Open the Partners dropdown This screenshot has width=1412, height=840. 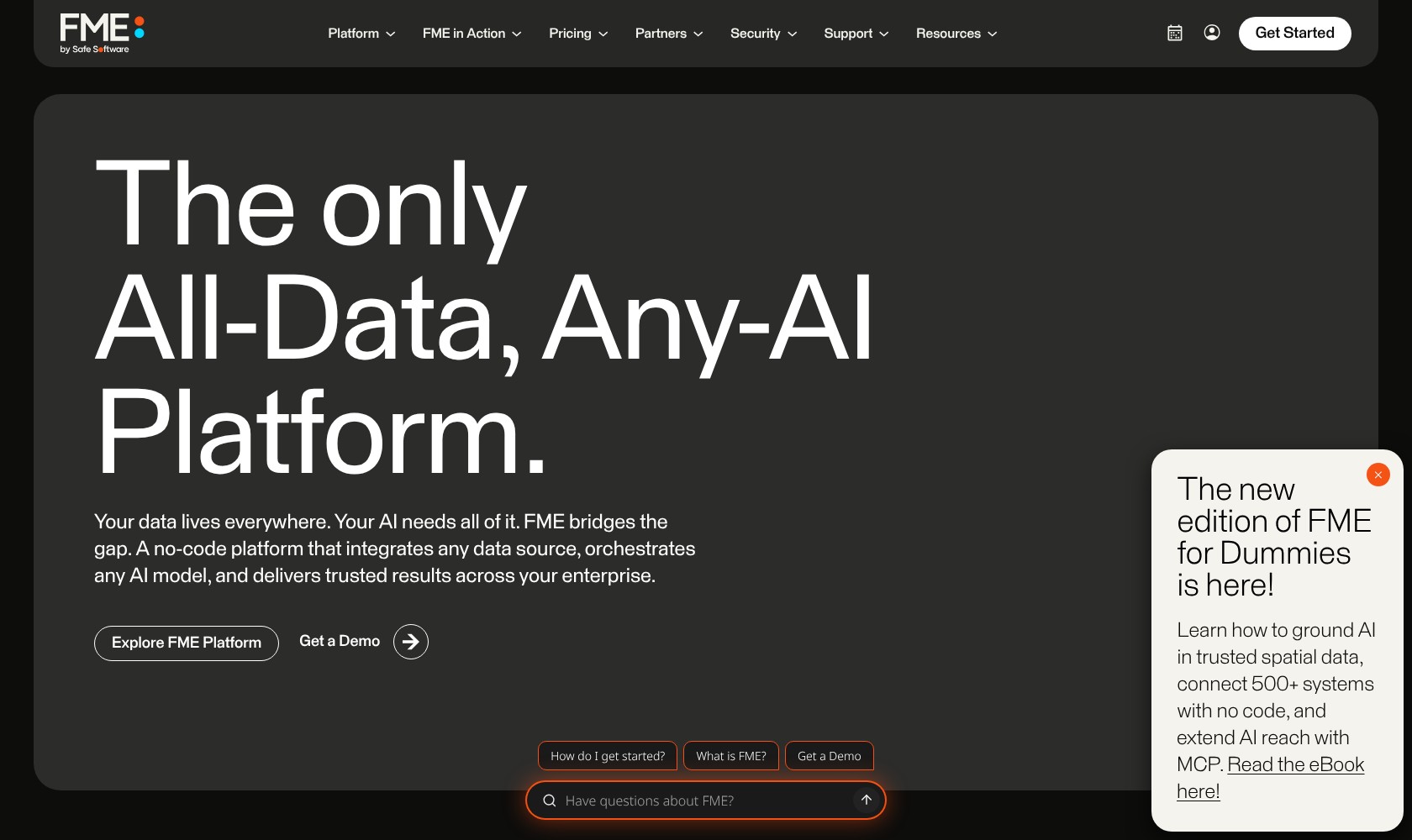[669, 34]
